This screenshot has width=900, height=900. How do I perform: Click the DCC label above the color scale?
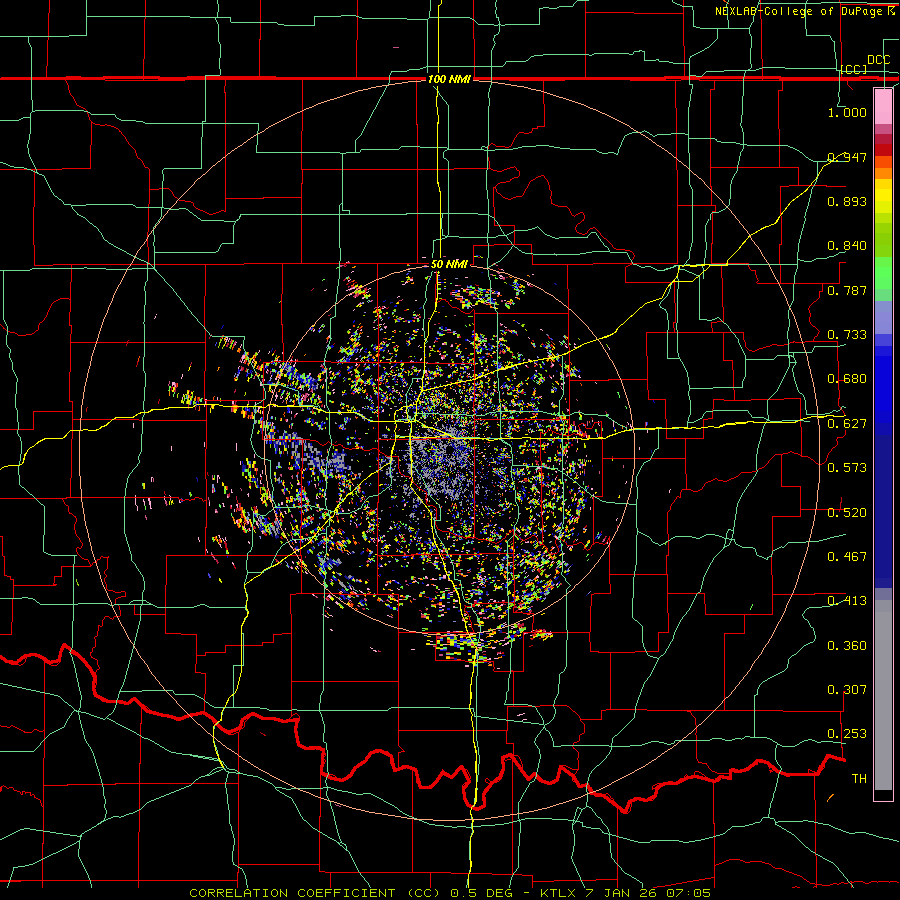[878, 60]
